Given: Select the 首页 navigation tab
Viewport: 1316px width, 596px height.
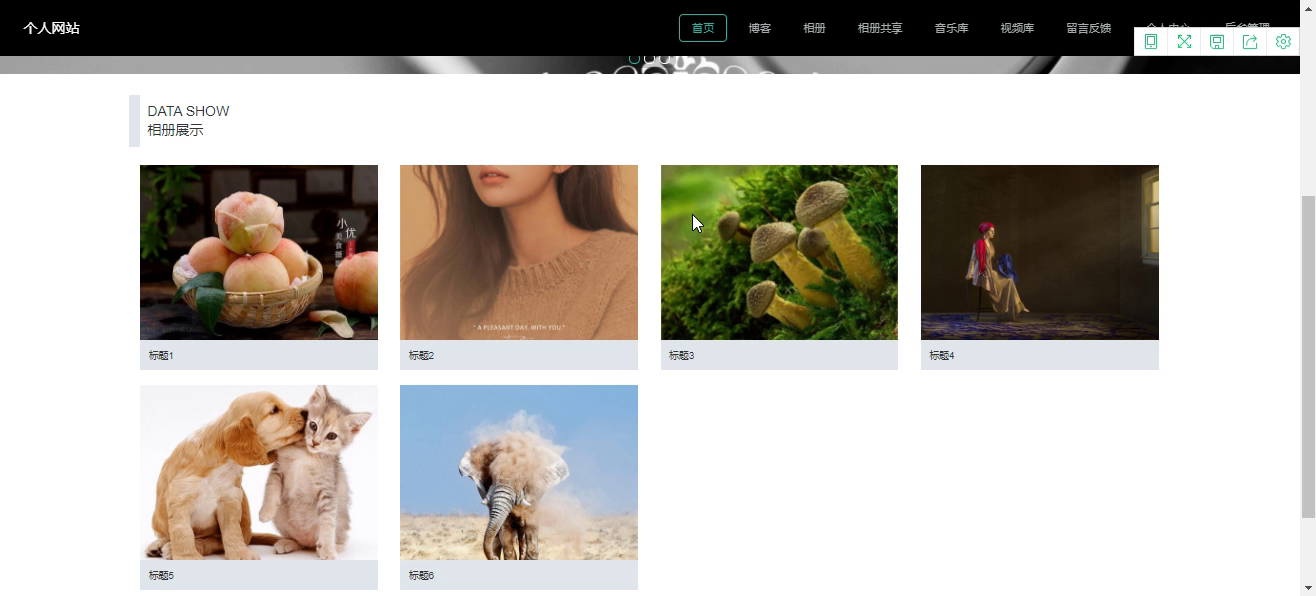Looking at the screenshot, I should pos(703,28).
